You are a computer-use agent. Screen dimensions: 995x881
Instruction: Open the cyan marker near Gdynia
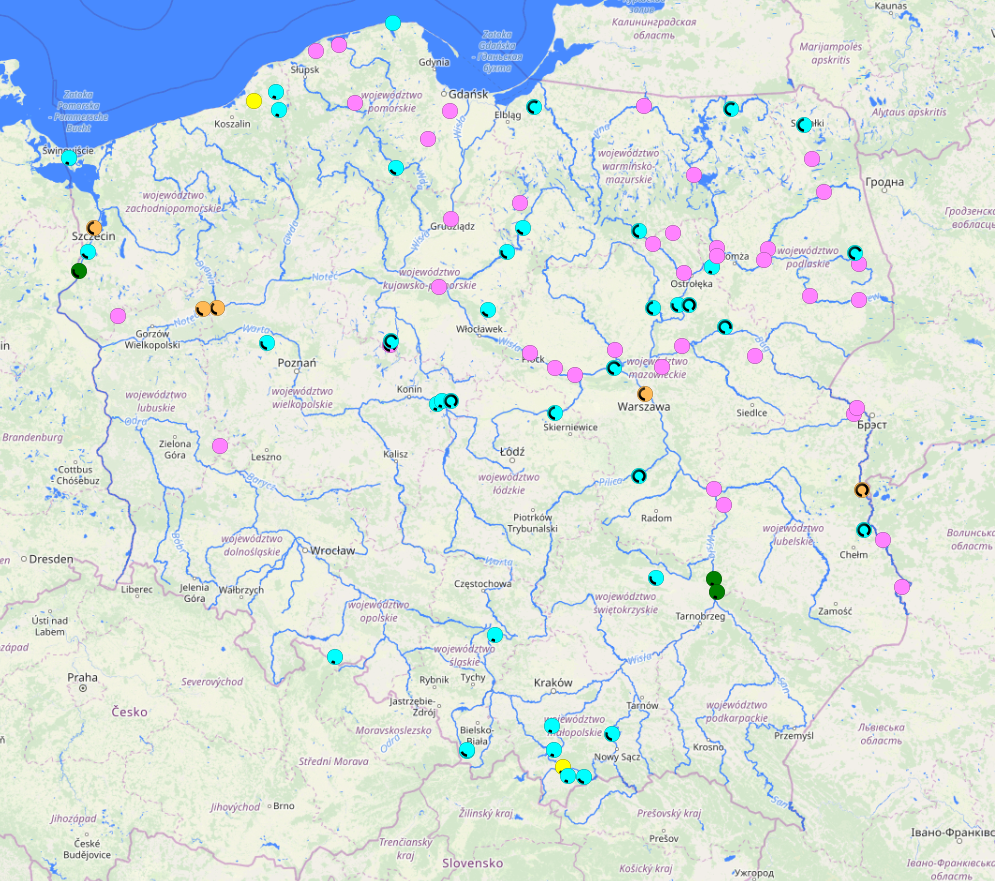click(394, 22)
